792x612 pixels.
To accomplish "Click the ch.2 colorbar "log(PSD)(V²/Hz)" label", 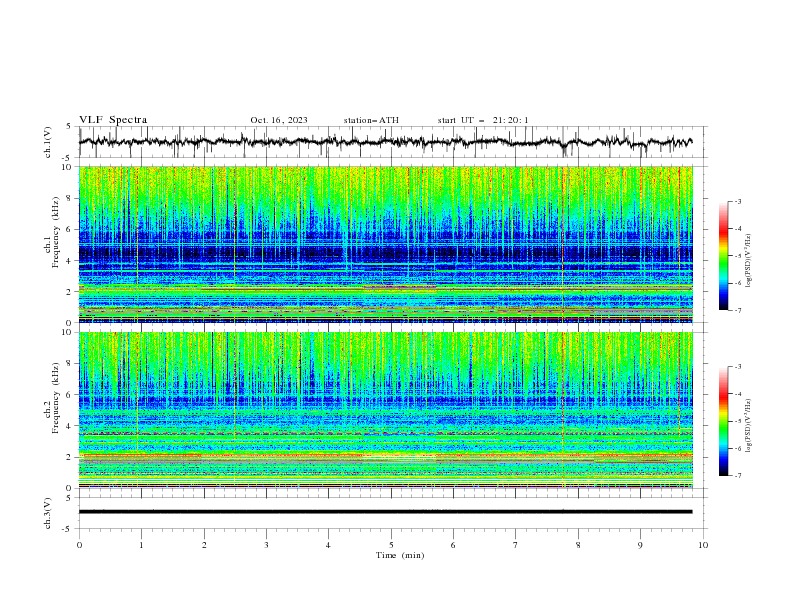I will 749,426.
